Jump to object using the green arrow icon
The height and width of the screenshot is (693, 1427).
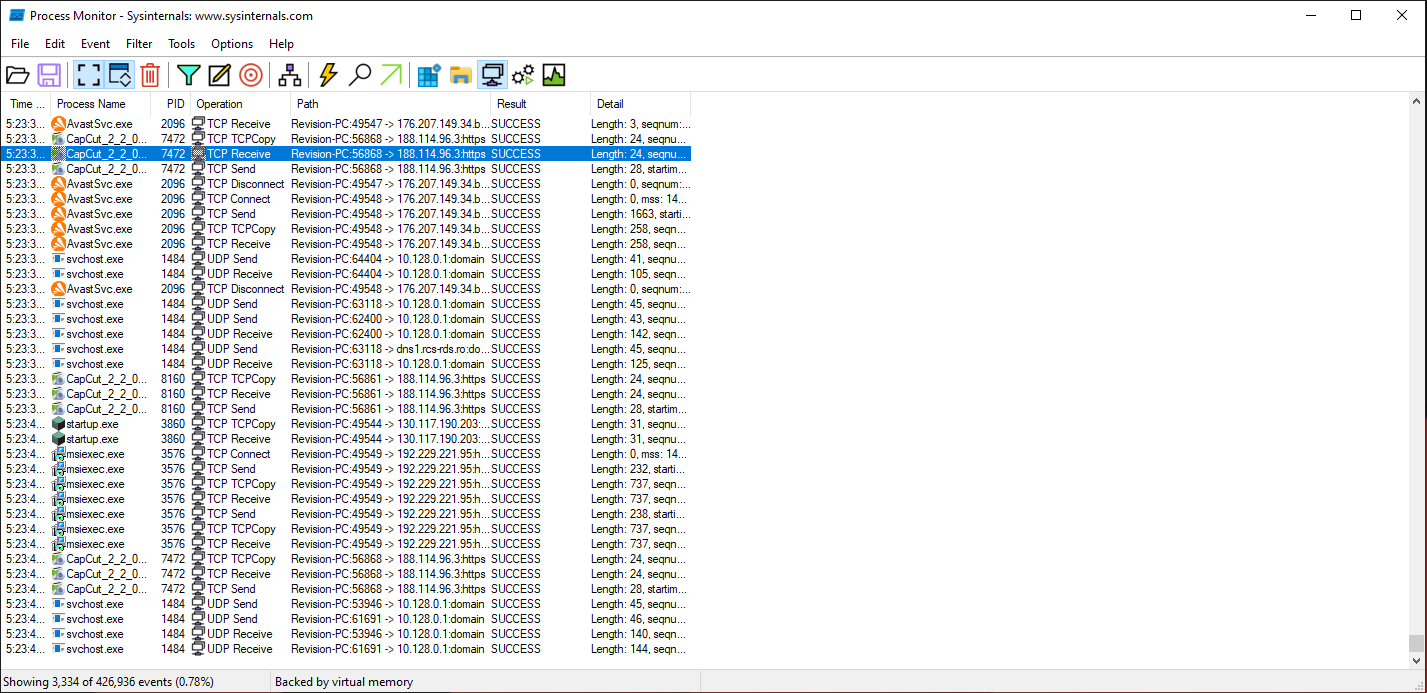pyautogui.click(x=391, y=75)
